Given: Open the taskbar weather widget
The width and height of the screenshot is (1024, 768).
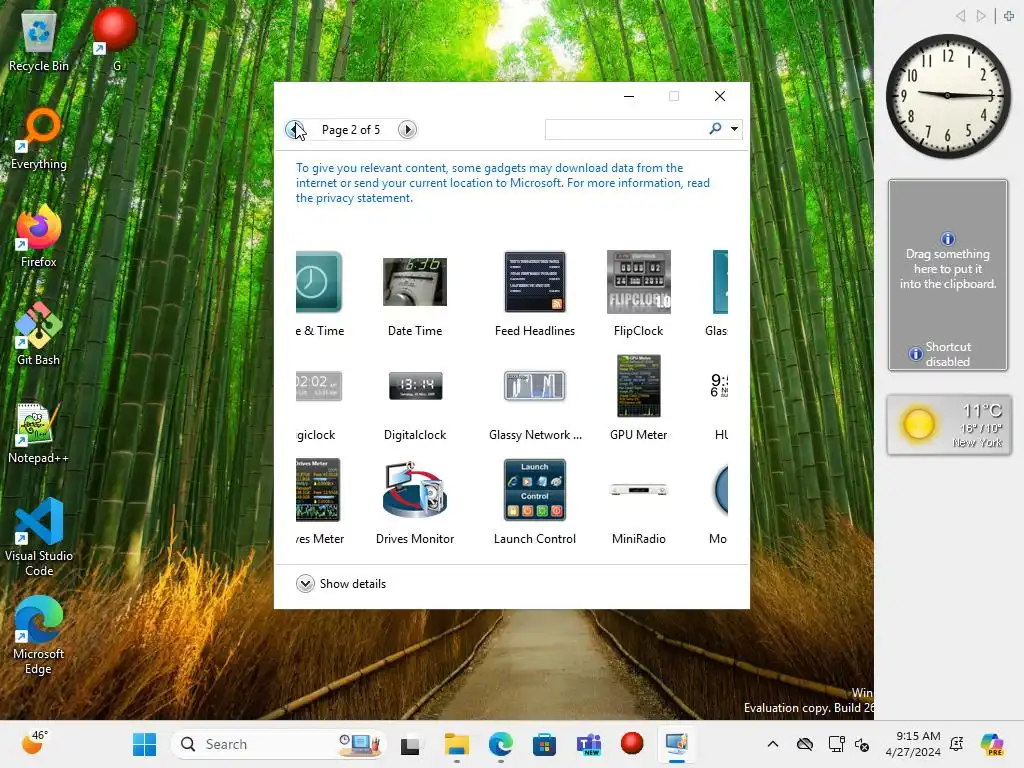Looking at the screenshot, I should 34,744.
